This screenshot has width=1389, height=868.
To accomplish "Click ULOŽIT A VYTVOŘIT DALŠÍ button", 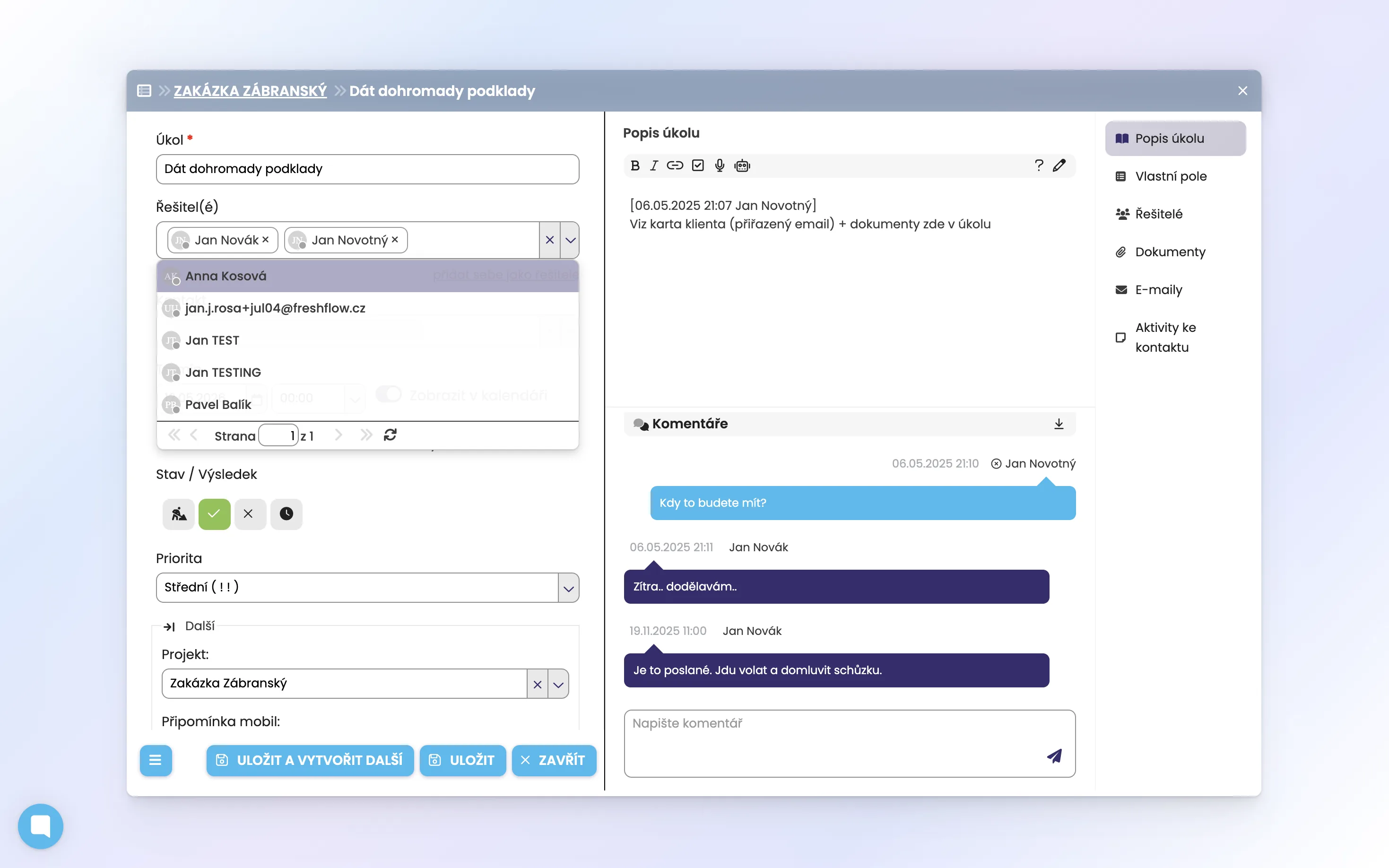I will point(310,761).
